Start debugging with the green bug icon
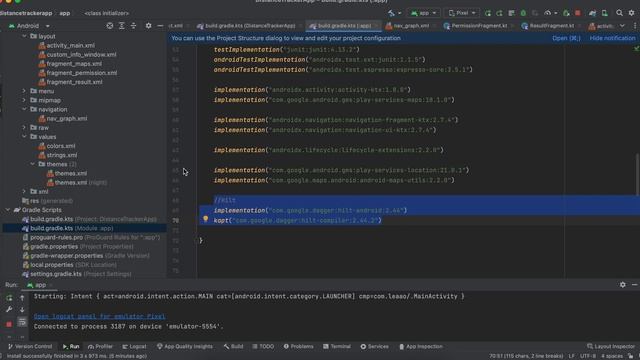The height and width of the screenshot is (360, 640). tap(523, 13)
